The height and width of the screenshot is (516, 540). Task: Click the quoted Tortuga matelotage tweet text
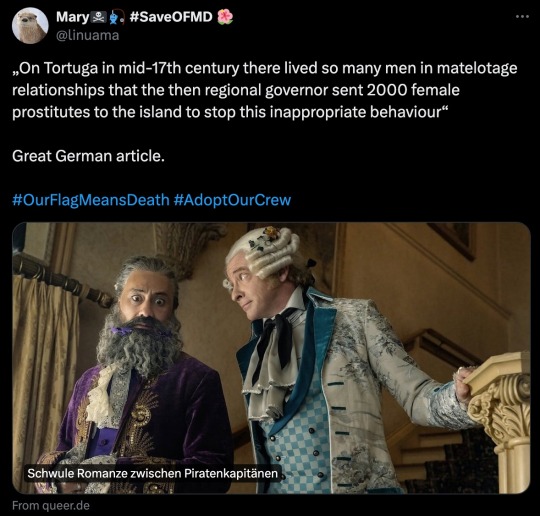coord(264,90)
